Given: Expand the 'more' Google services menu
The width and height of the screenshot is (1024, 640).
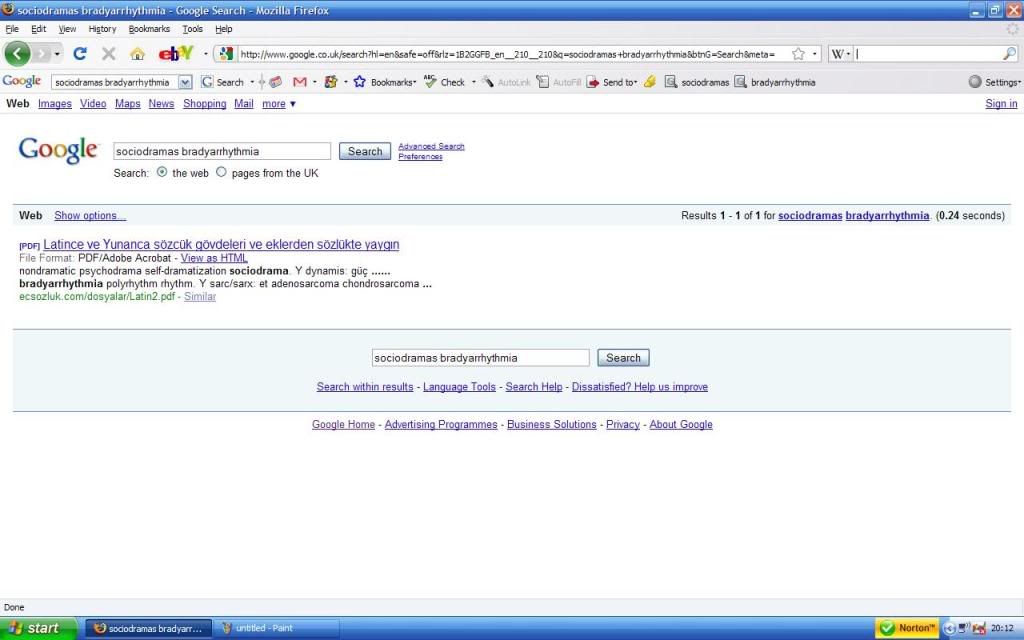Looking at the screenshot, I should point(279,104).
